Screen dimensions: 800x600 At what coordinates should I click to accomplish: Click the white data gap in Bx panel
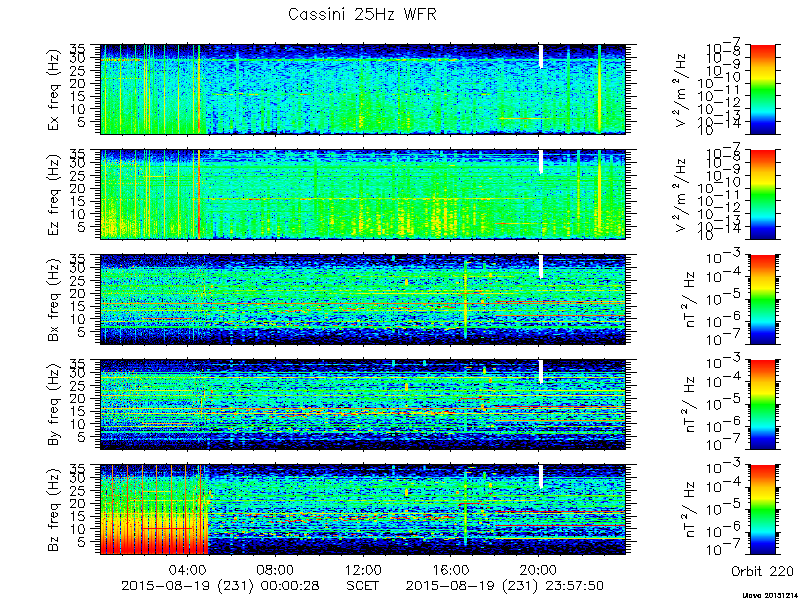pos(541,266)
